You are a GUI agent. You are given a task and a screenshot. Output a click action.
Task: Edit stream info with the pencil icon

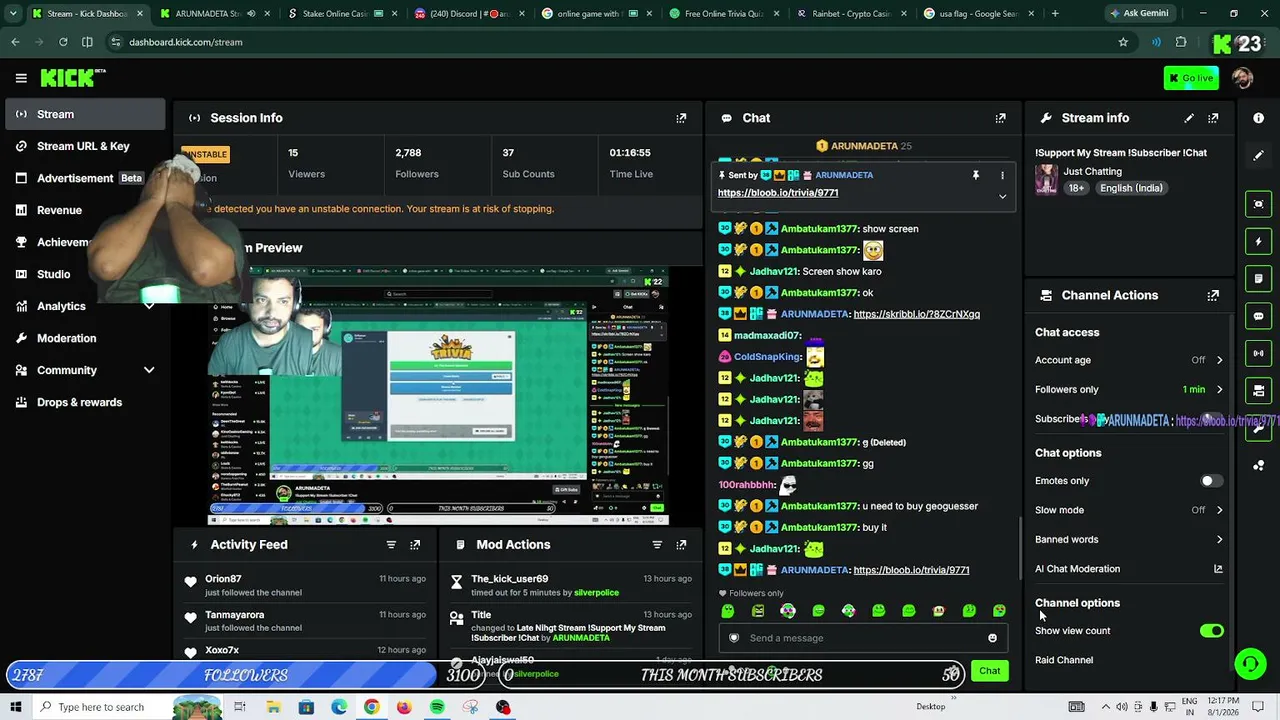(x=1189, y=118)
